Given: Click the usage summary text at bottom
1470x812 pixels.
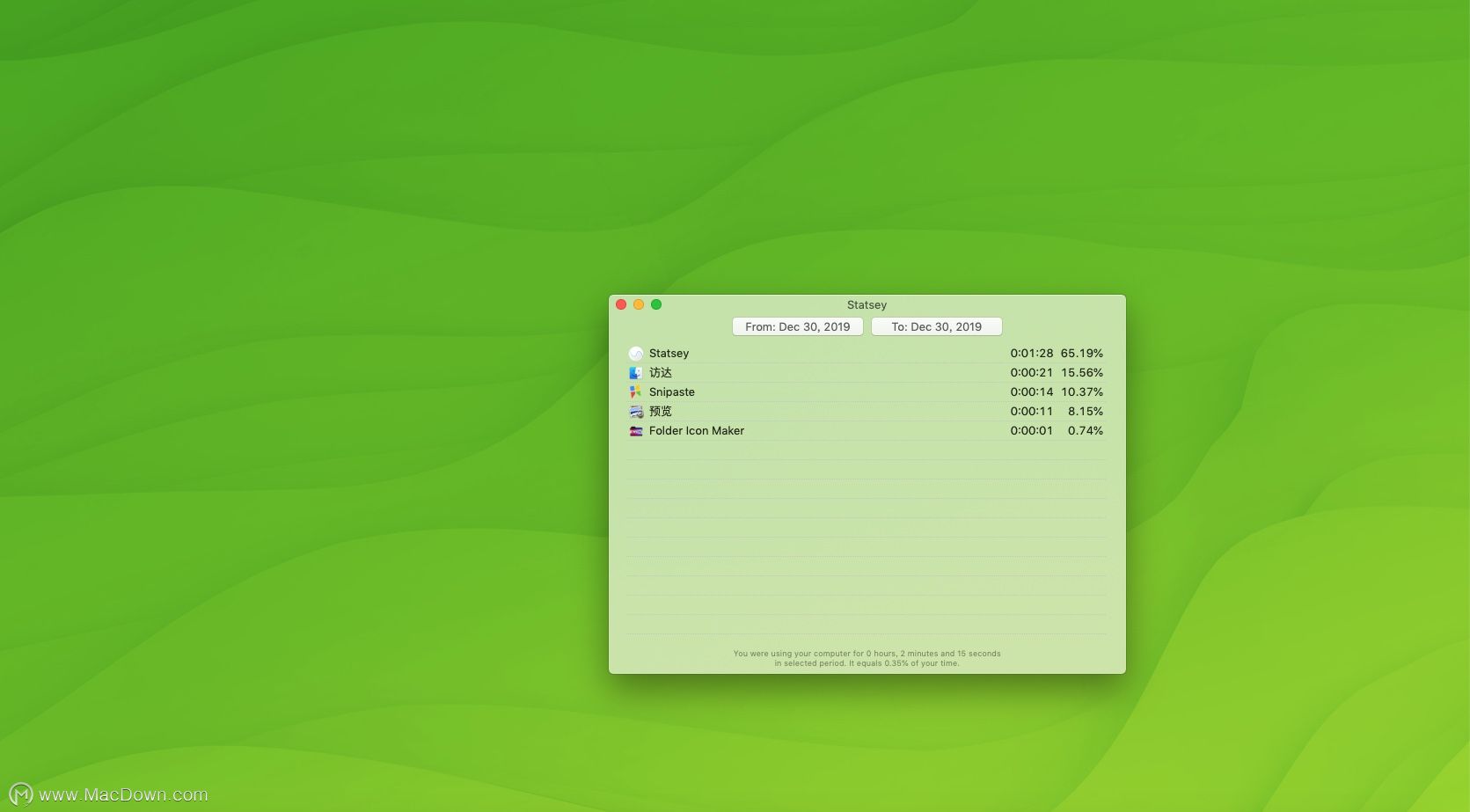Looking at the screenshot, I should coord(867,659).
